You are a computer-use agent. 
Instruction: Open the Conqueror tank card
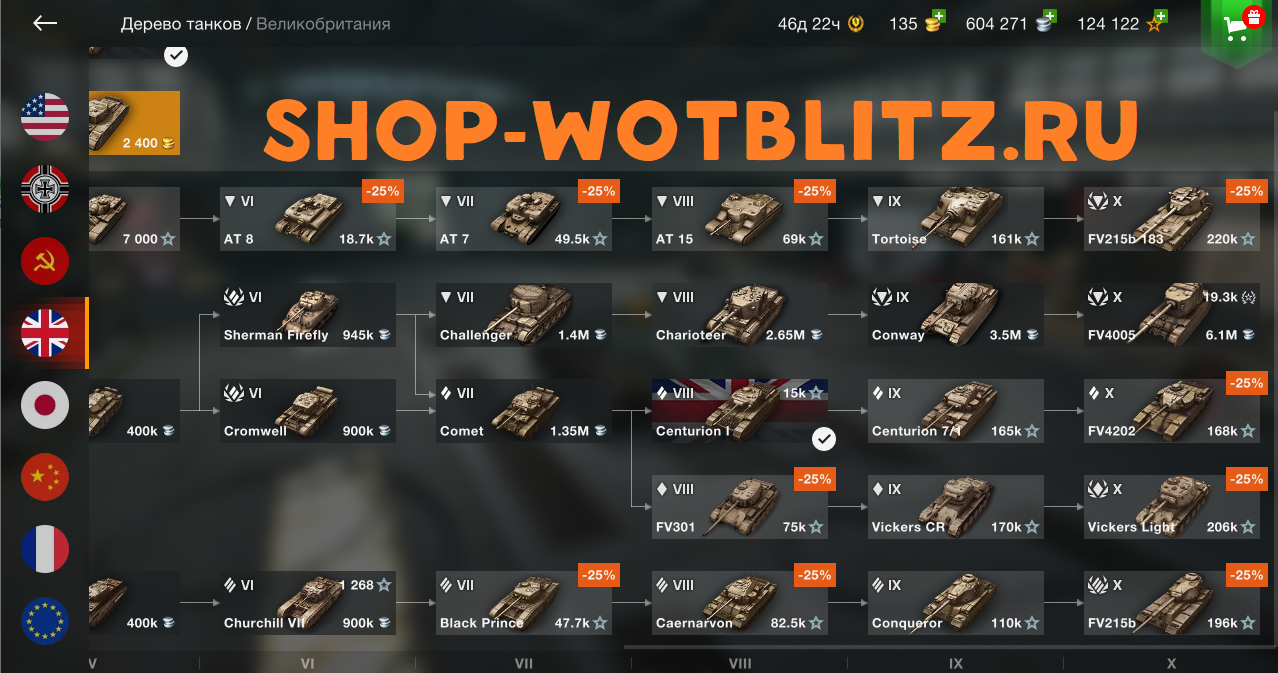click(x=956, y=603)
